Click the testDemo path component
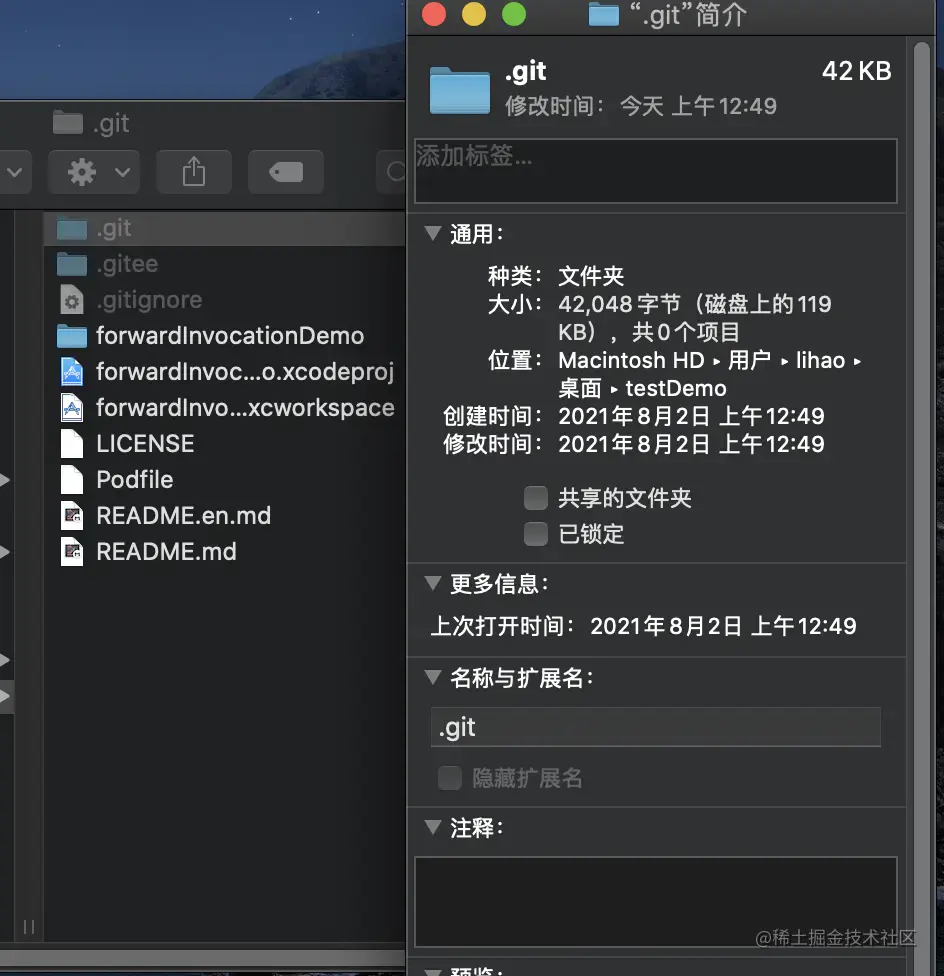The width and height of the screenshot is (944, 976). (x=676, y=388)
